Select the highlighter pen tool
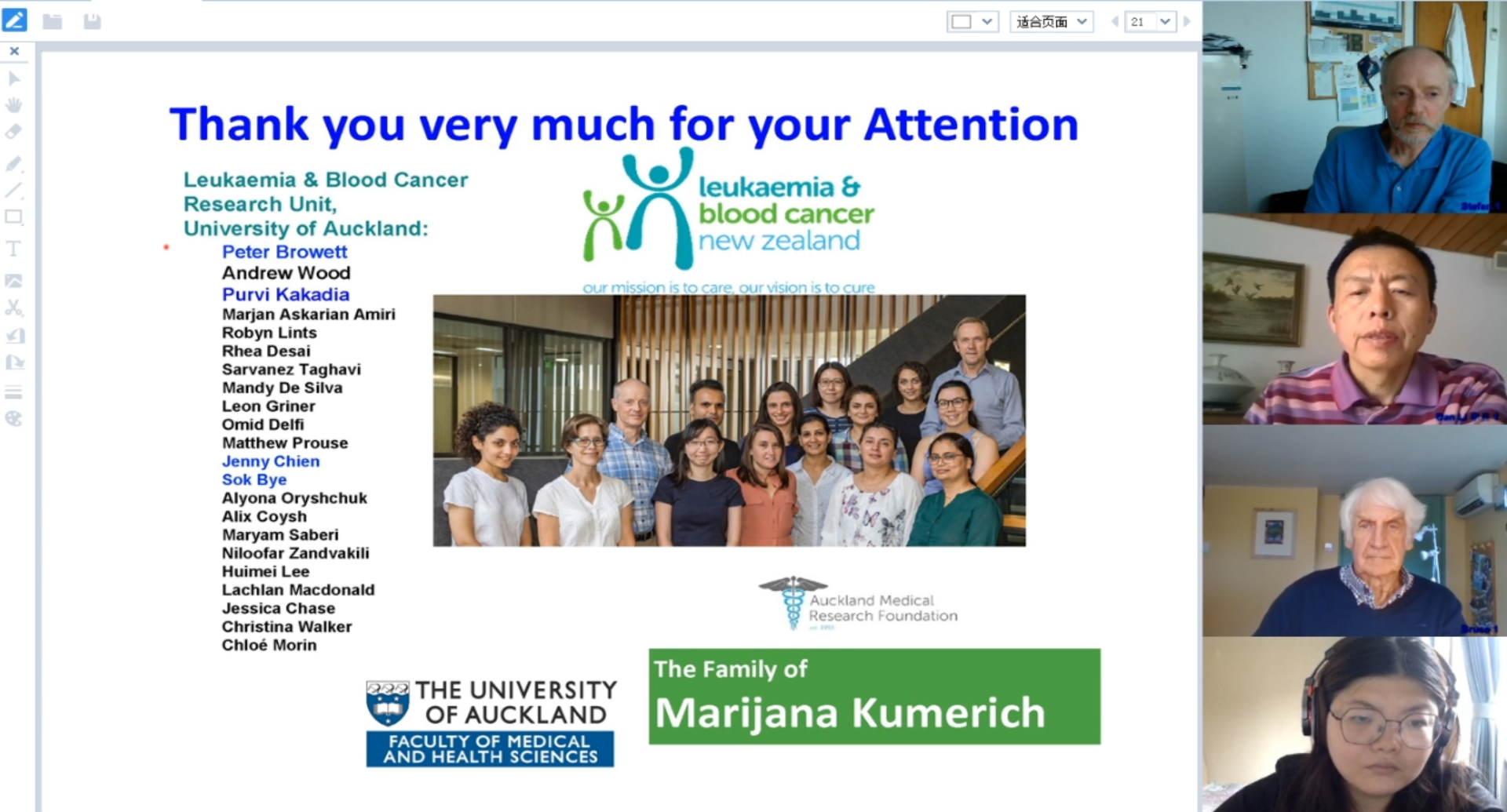 tap(13, 163)
